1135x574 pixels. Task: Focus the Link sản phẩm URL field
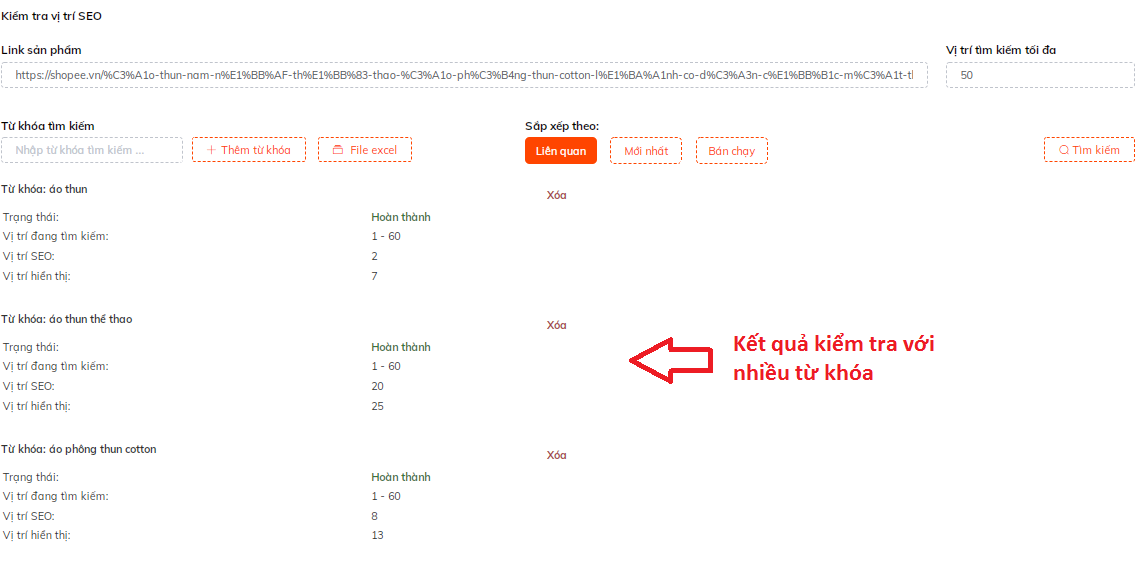tap(464, 75)
